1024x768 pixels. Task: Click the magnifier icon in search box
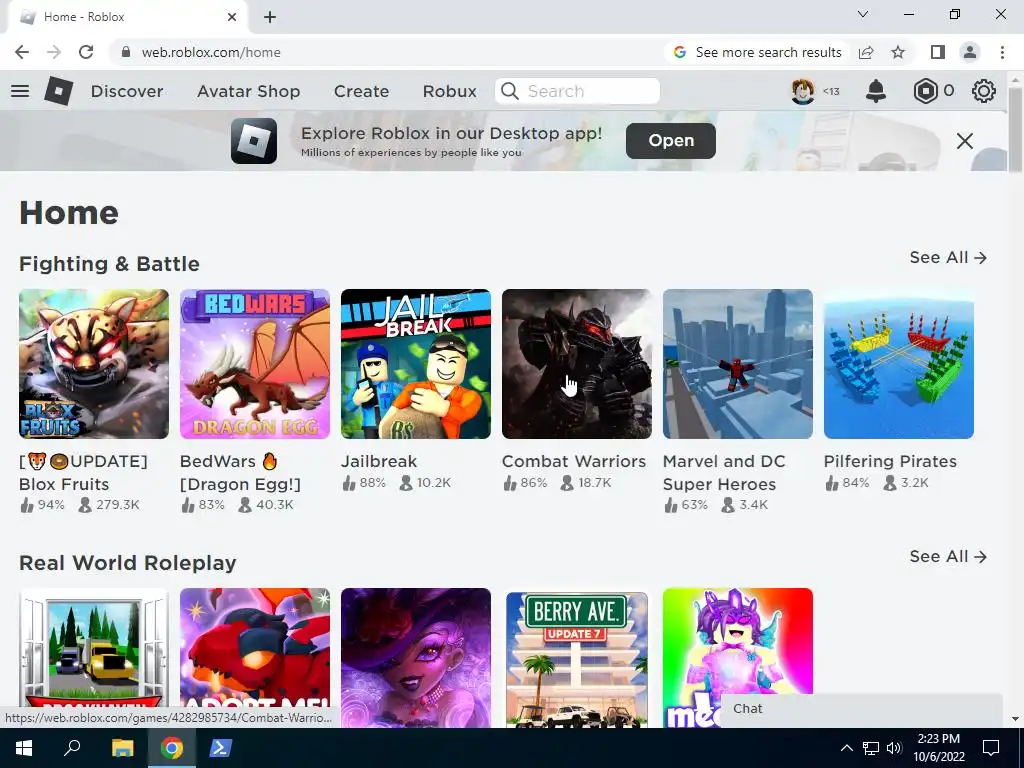coord(509,91)
